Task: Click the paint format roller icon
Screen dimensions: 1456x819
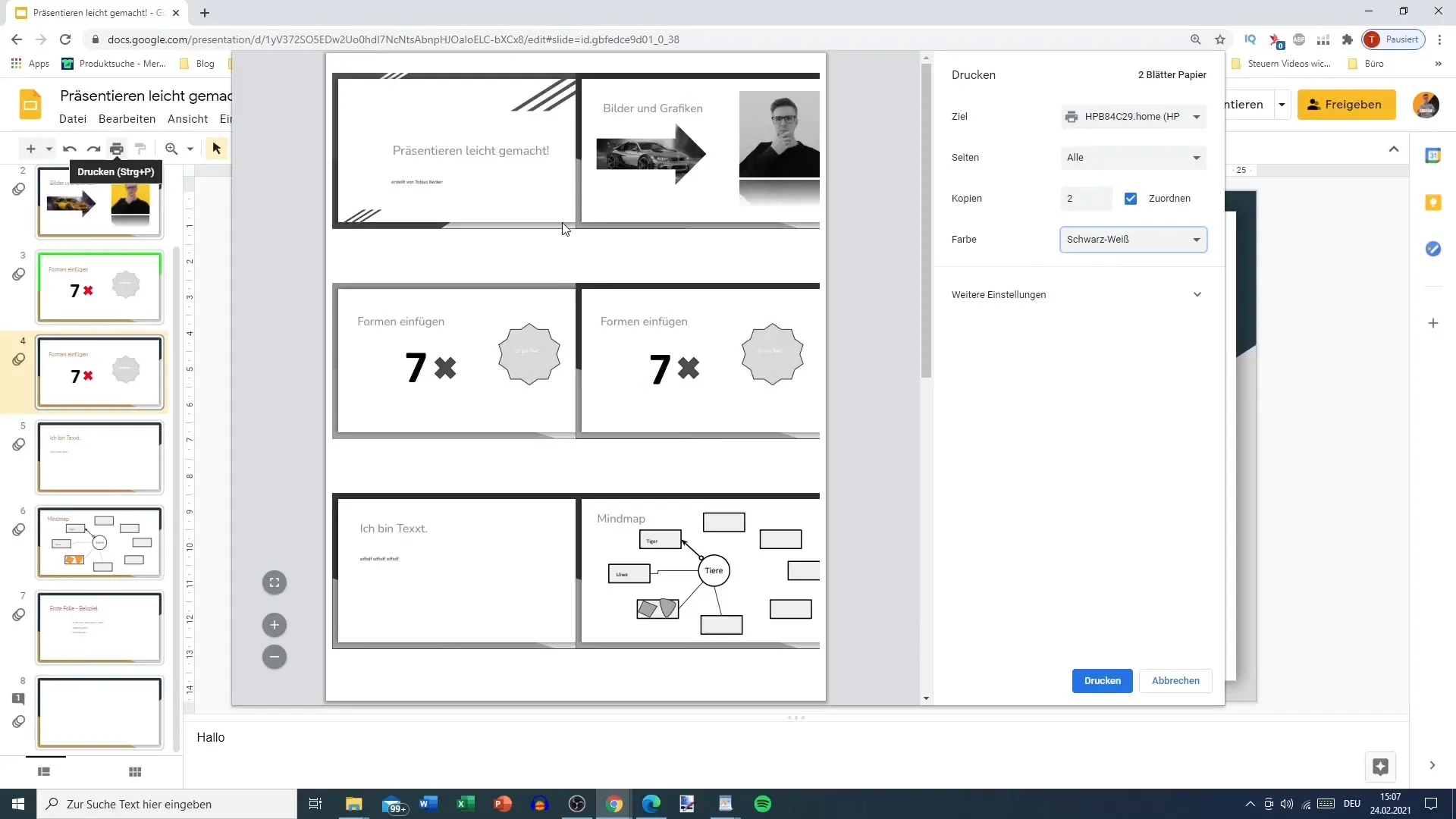Action: click(x=140, y=149)
